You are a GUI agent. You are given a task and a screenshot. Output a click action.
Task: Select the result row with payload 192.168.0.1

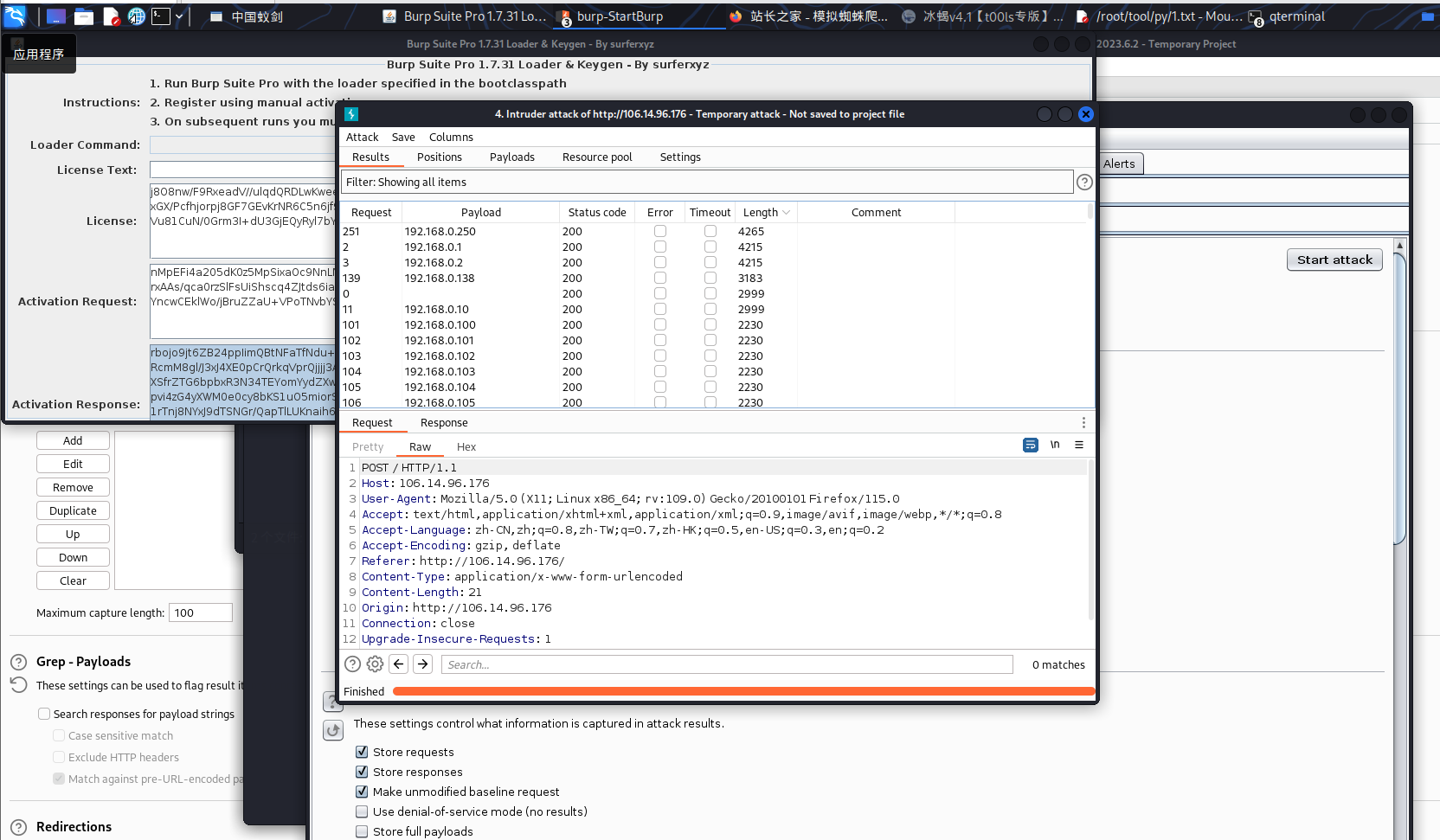point(714,247)
